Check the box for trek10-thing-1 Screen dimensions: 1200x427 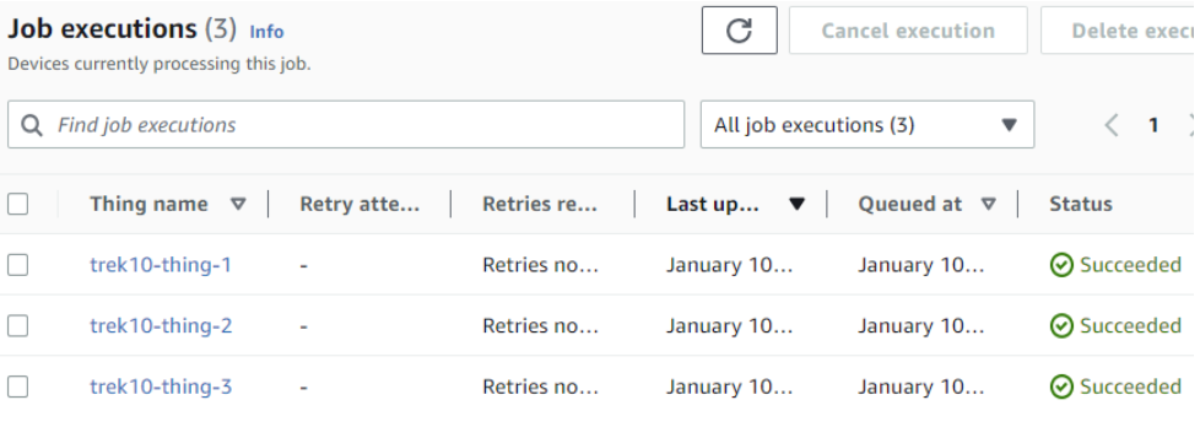pyautogui.click(x=17, y=265)
